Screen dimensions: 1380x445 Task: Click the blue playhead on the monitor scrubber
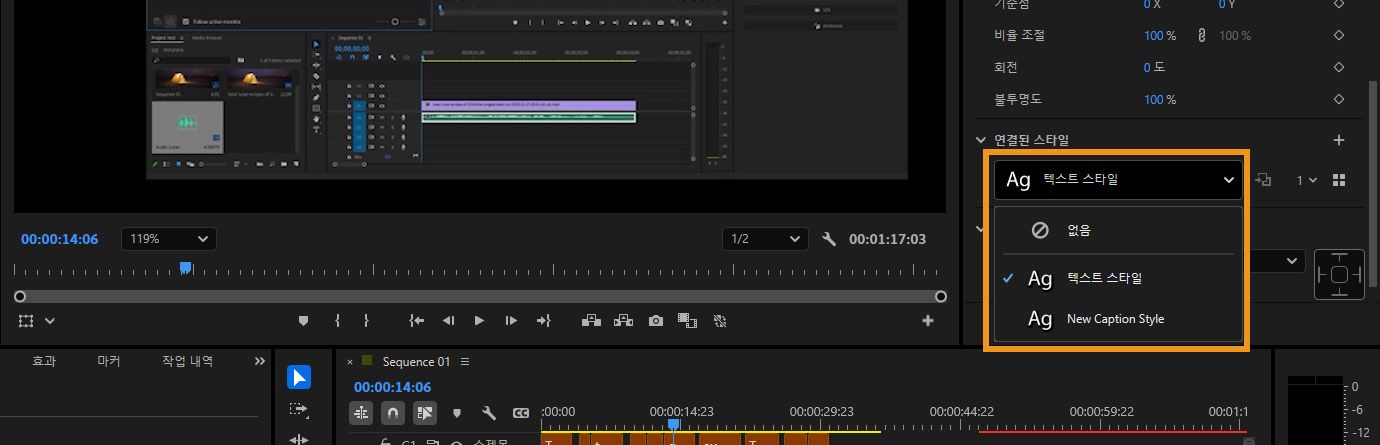point(185,267)
